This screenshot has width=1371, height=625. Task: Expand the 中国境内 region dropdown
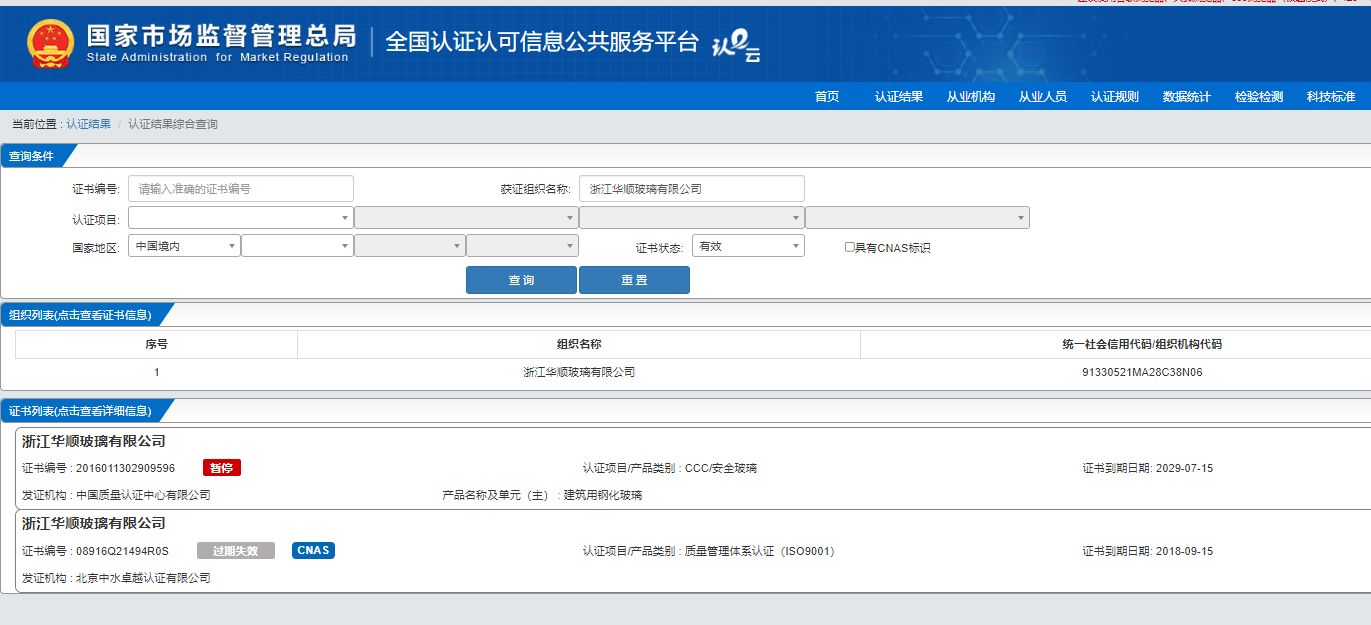(184, 246)
